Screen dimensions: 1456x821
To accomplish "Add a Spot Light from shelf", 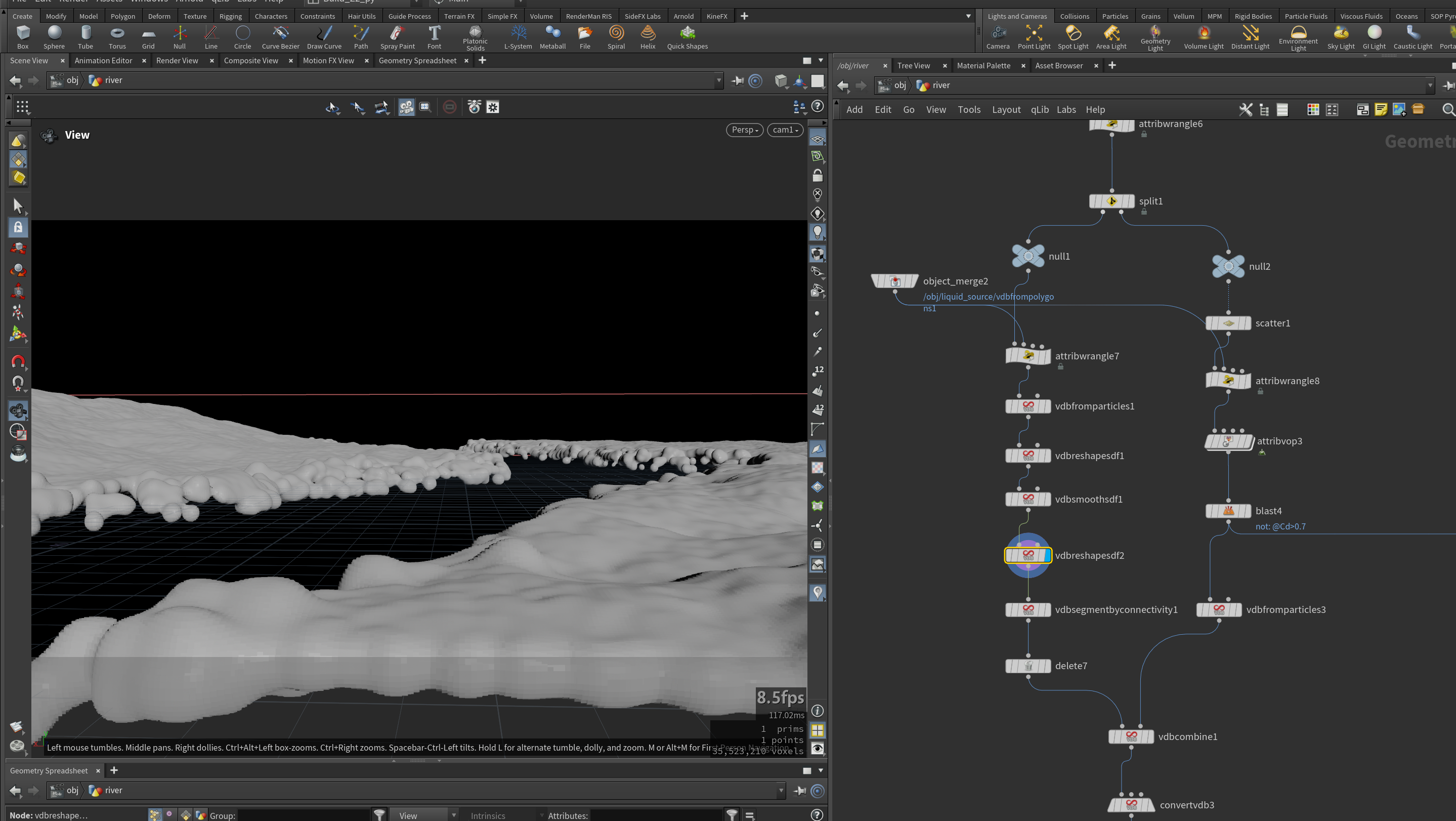I will click(x=1072, y=37).
